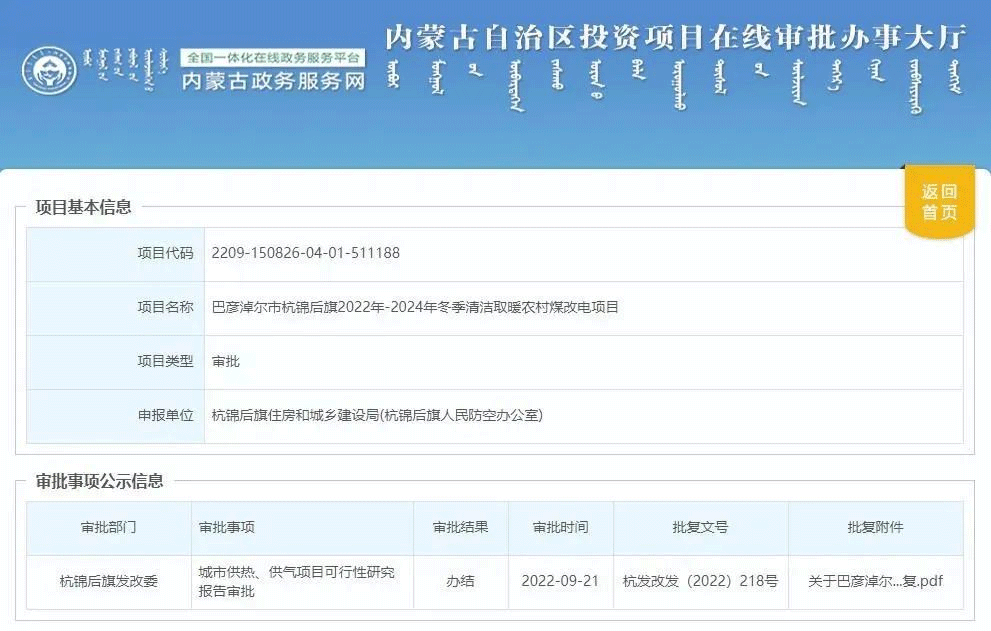Open the 关于巴彦淖尔...复.pdf attachment
This screenshot has height=631, width=991.
[x=875, y=581]
